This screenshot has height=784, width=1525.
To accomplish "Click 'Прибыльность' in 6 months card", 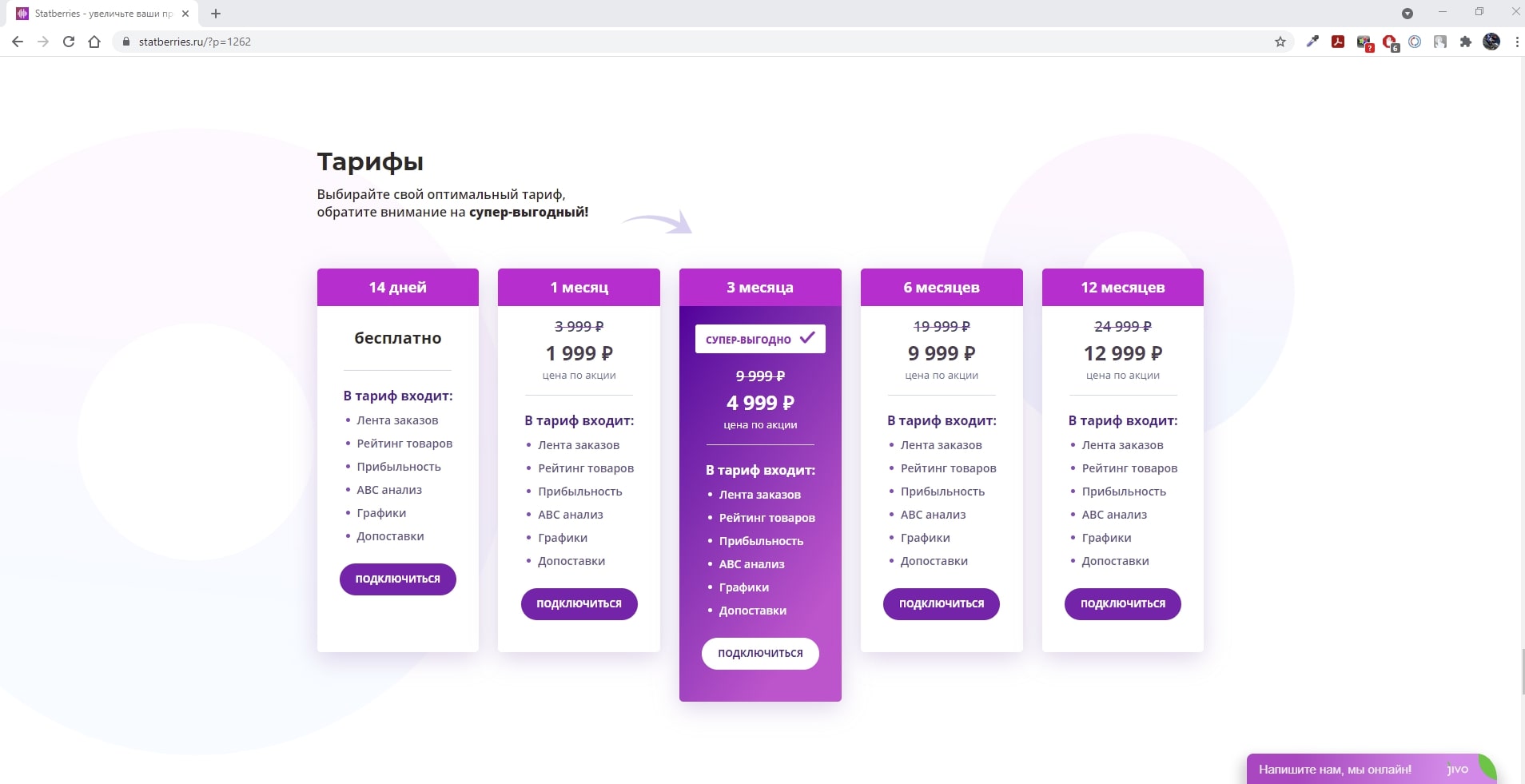I will point(942,491).
